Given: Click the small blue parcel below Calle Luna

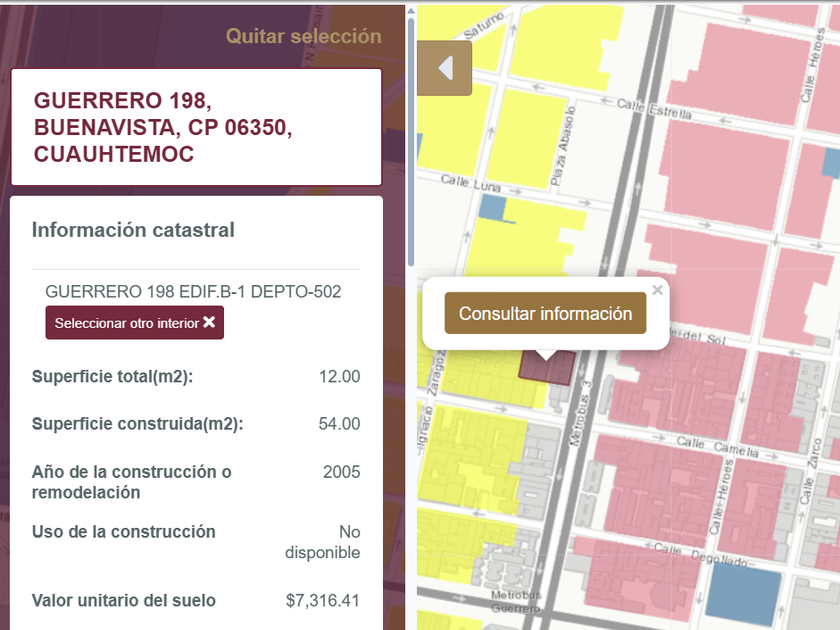Looking at the screenshot, I should tap(492, 207).
